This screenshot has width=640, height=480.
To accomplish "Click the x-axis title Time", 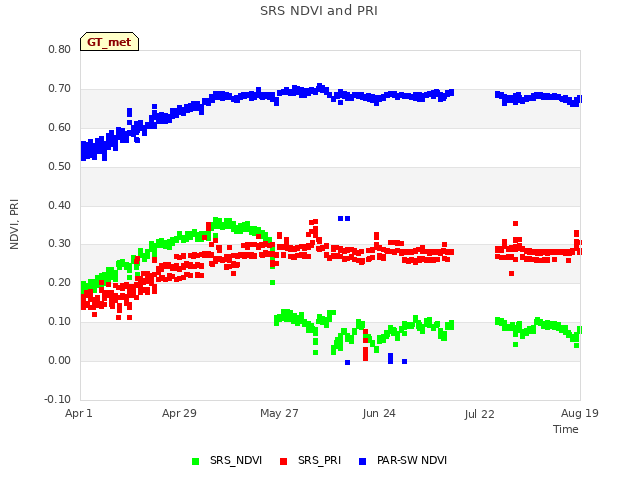I will tap(566, 429).
